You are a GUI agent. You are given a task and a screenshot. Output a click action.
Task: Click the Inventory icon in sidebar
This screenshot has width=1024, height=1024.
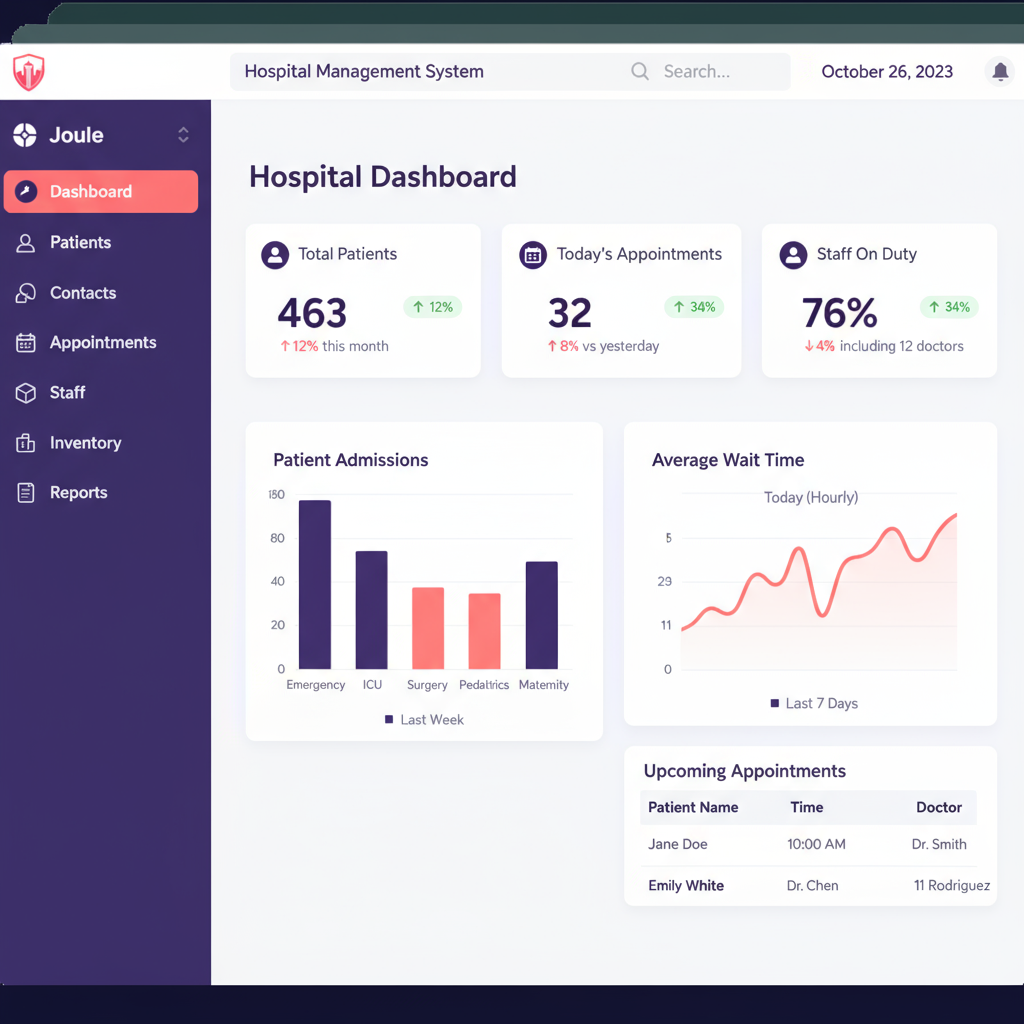tap(26, 443)
